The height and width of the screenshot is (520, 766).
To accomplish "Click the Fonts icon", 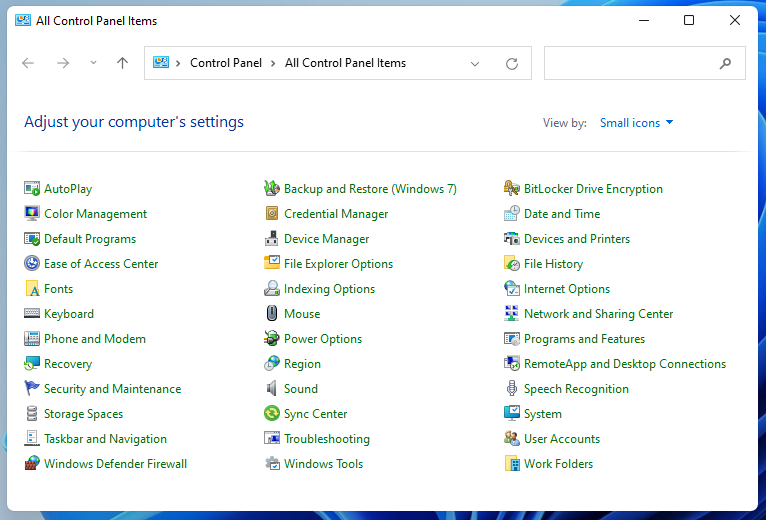I will (32, 288).
